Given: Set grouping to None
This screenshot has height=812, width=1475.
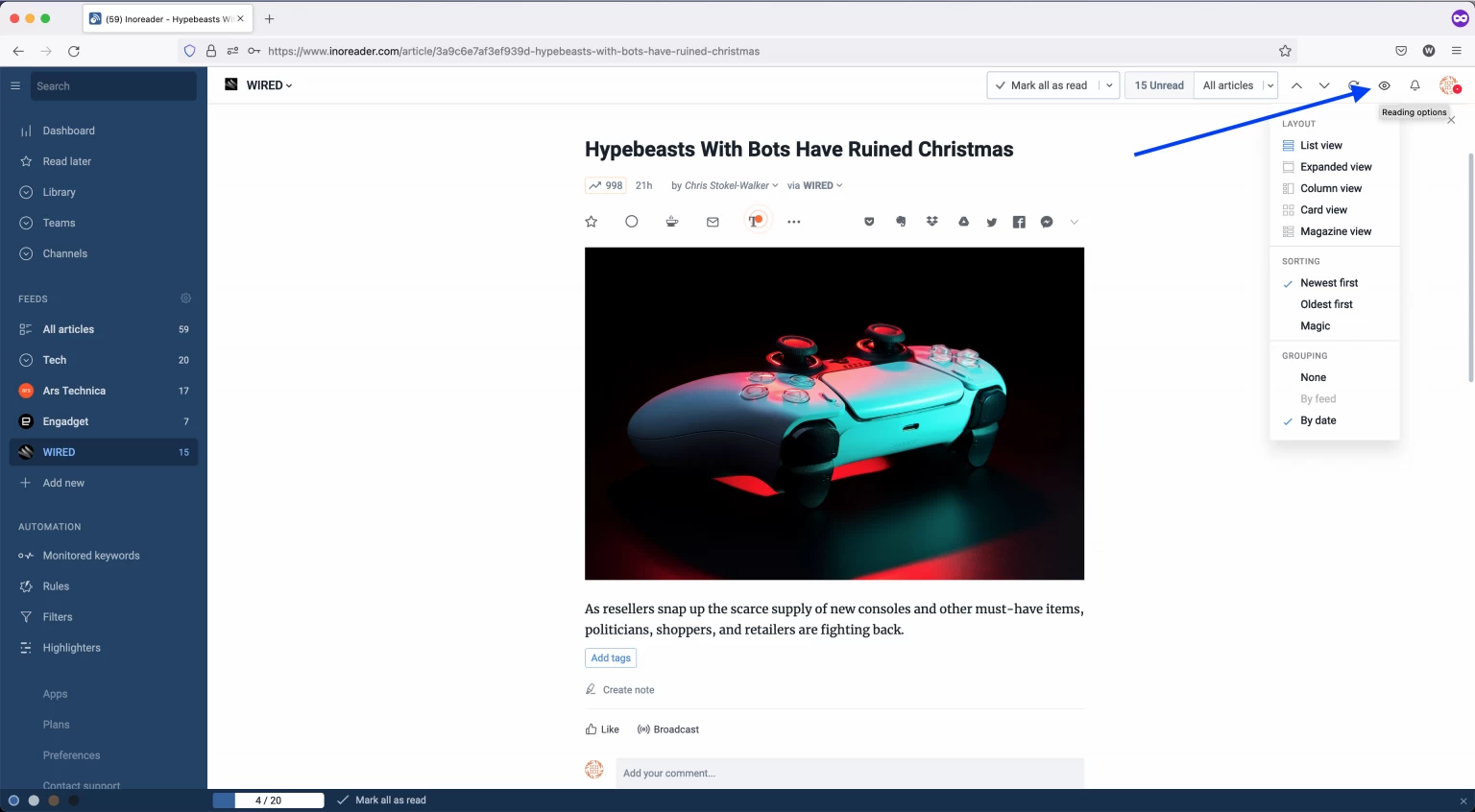Looking at the screenshot, I should pos(1313,377).
